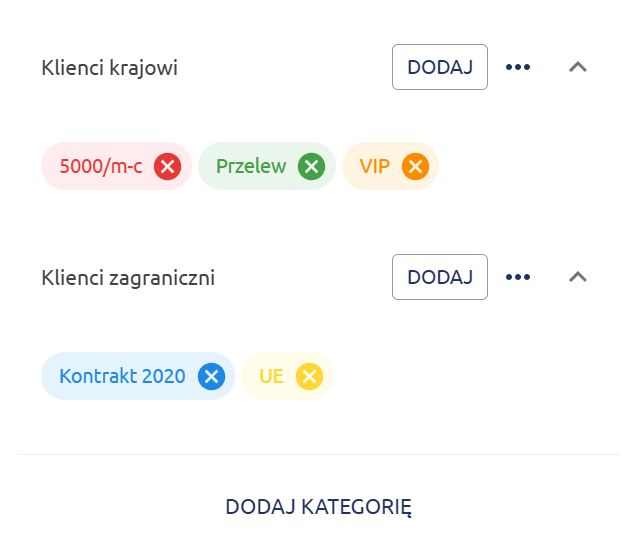Delete the VIP tag using orange X
Screen dimensions: 635x545
[x=415, y=166]
